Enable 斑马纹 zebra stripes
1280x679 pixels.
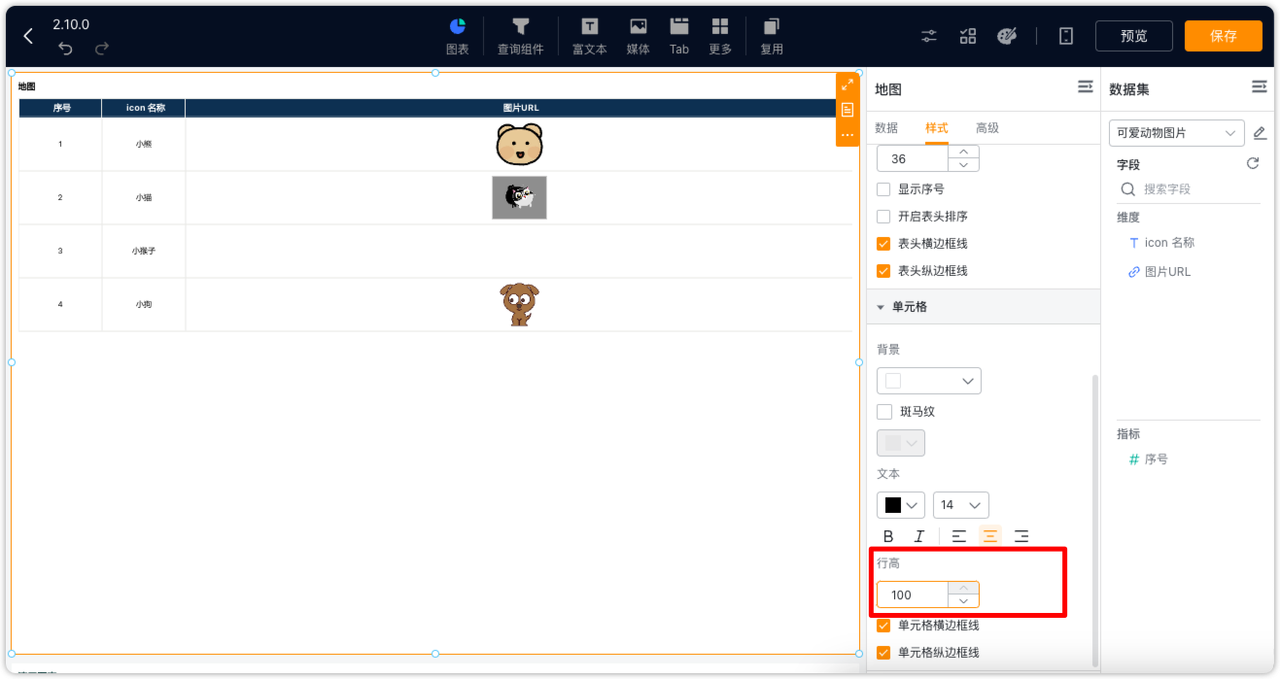point(883,412)
